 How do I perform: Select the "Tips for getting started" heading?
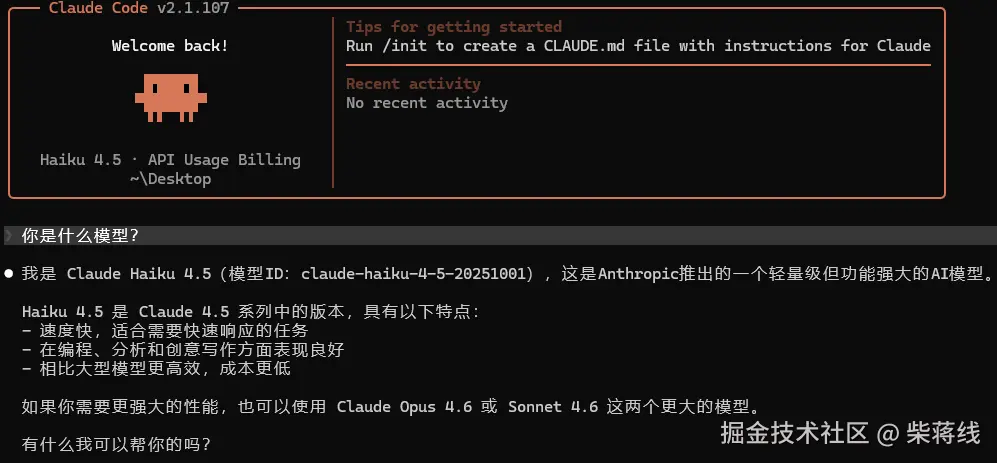point(453,27)
